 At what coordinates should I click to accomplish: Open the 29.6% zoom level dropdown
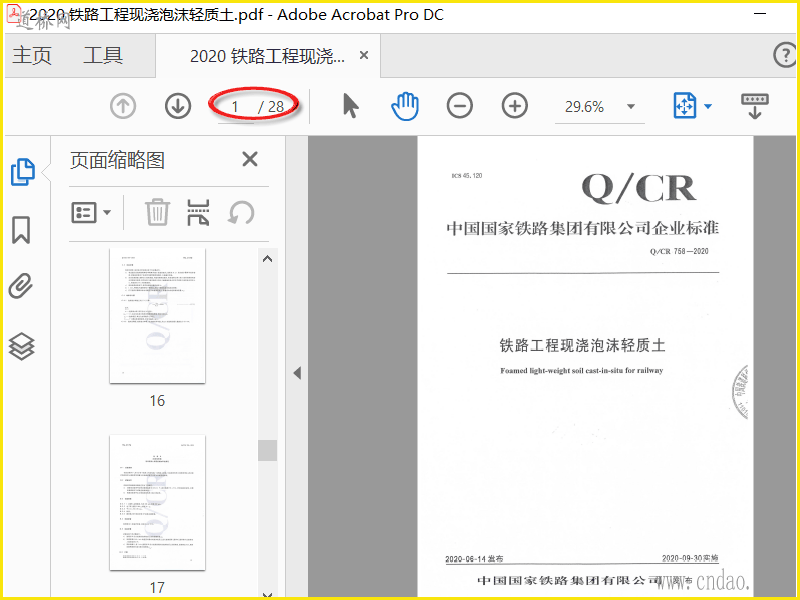click(x=631, y=107)
